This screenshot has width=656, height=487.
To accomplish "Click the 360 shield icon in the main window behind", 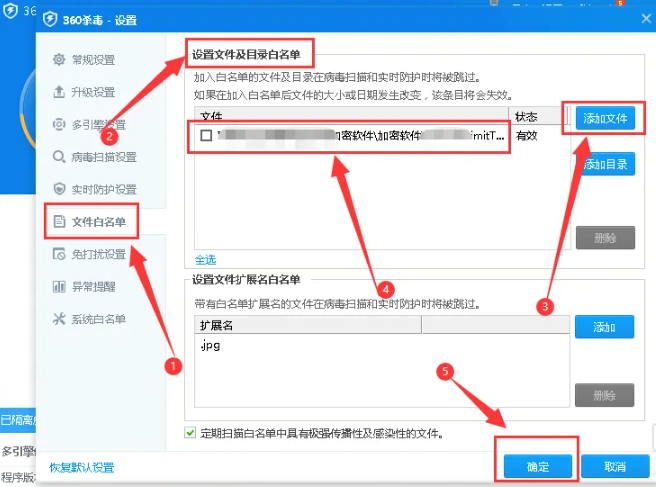I will [10, 10].
